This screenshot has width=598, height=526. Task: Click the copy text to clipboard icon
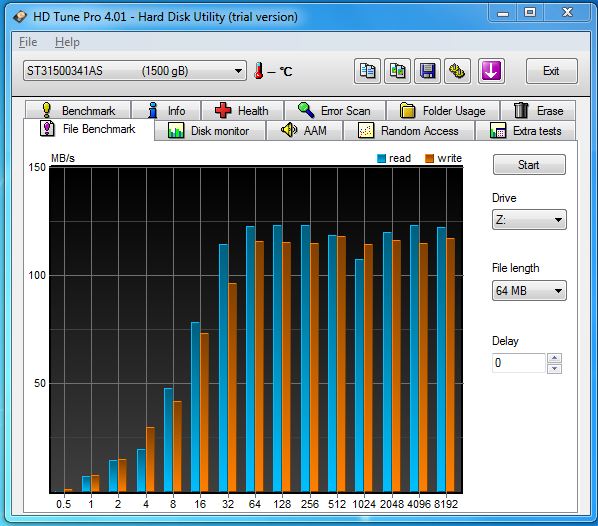[367, 71]
